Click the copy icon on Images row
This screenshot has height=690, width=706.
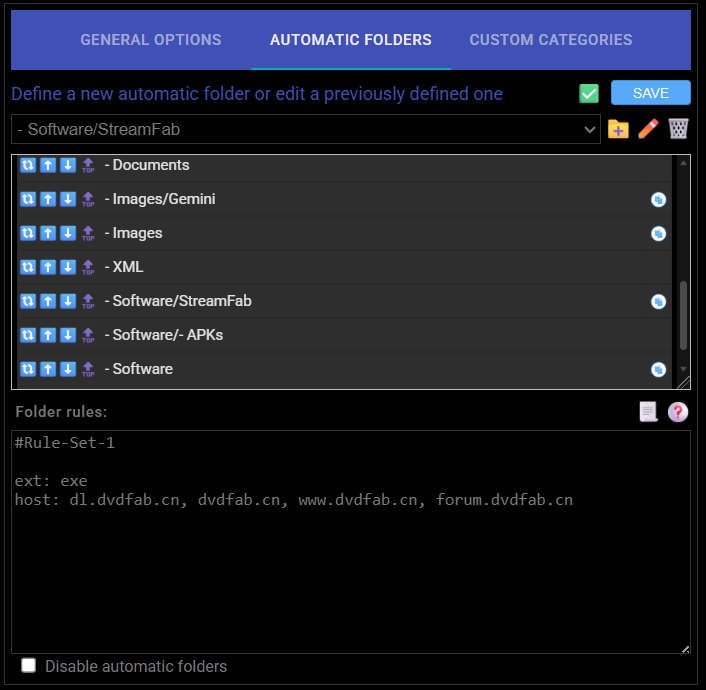coord(658,233)
